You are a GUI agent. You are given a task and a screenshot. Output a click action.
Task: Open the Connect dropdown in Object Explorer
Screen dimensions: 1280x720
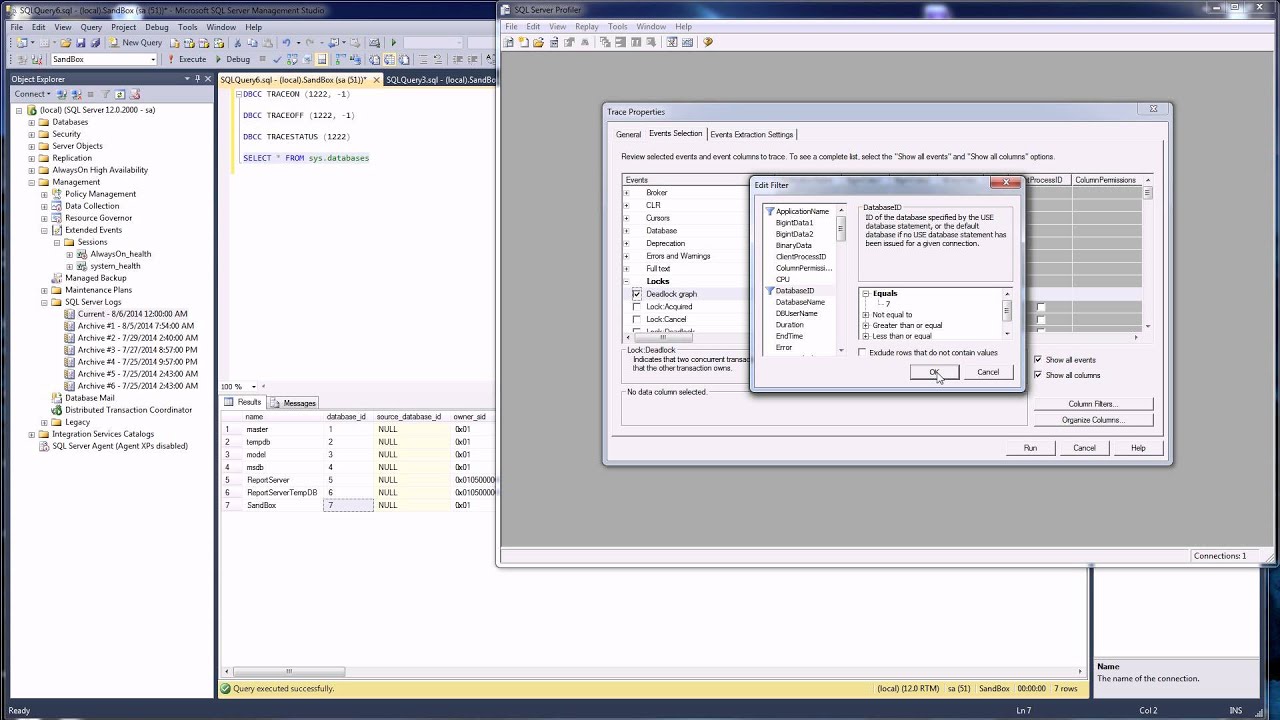pos(33,94)
